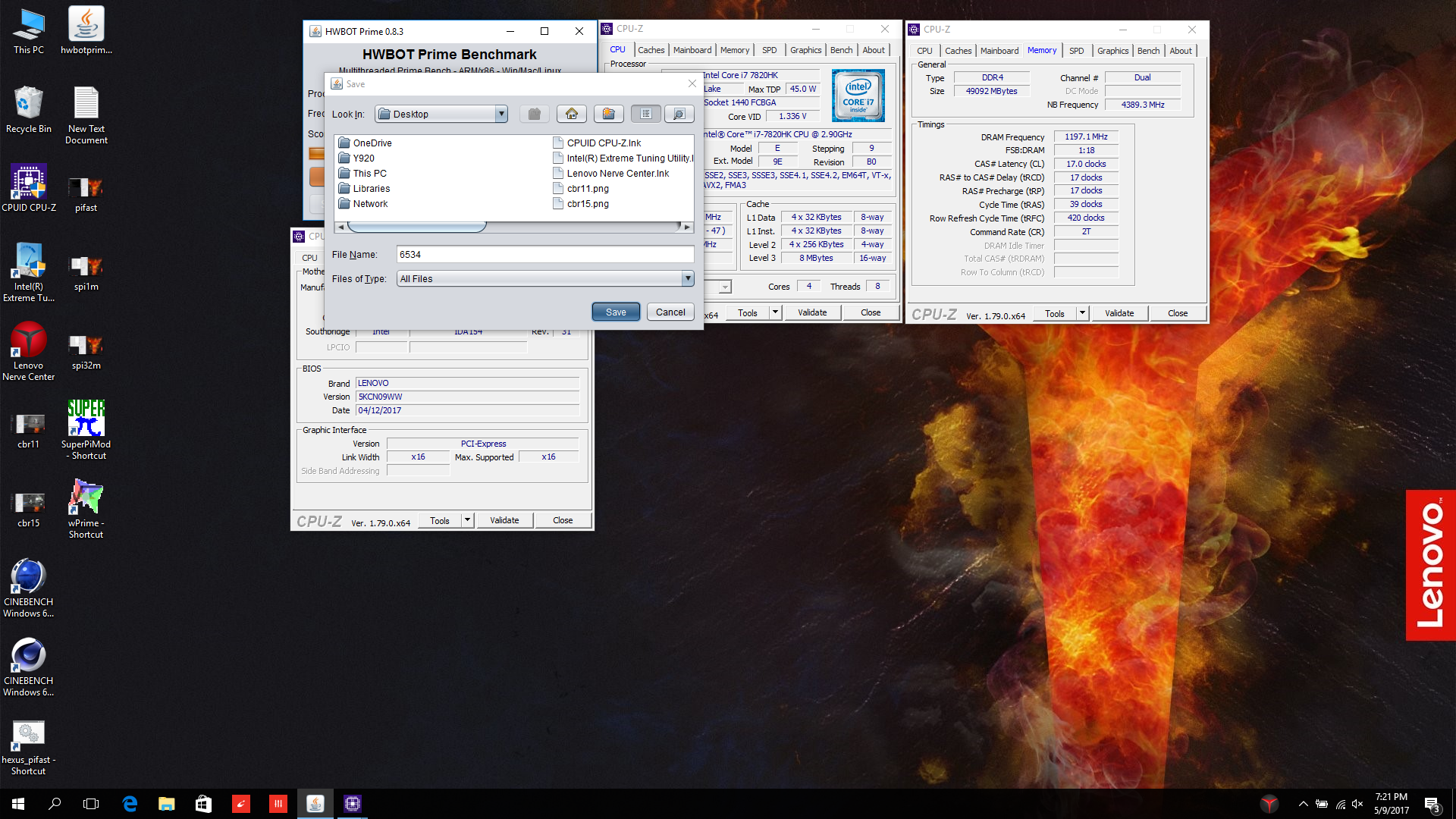
Task: Create new folder in Save dialog
Action: (x=608, y=114)
